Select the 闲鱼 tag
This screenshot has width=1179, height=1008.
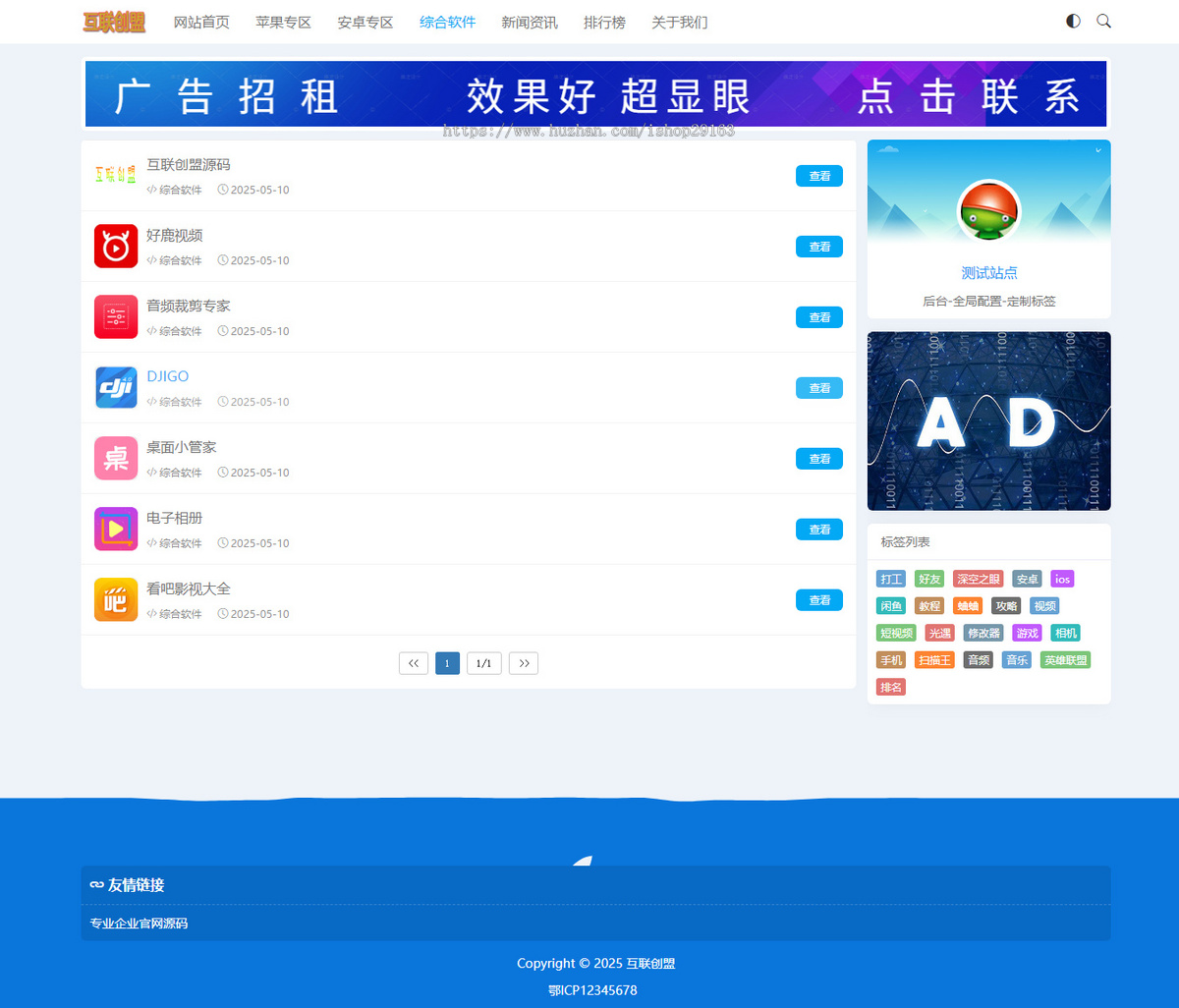pos(891,606)
